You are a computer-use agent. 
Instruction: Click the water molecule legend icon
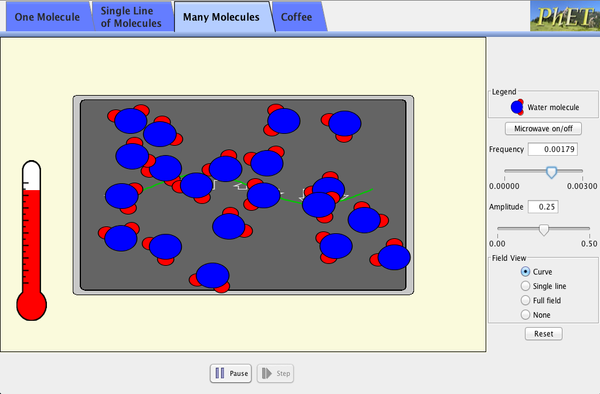pos(517,107)
